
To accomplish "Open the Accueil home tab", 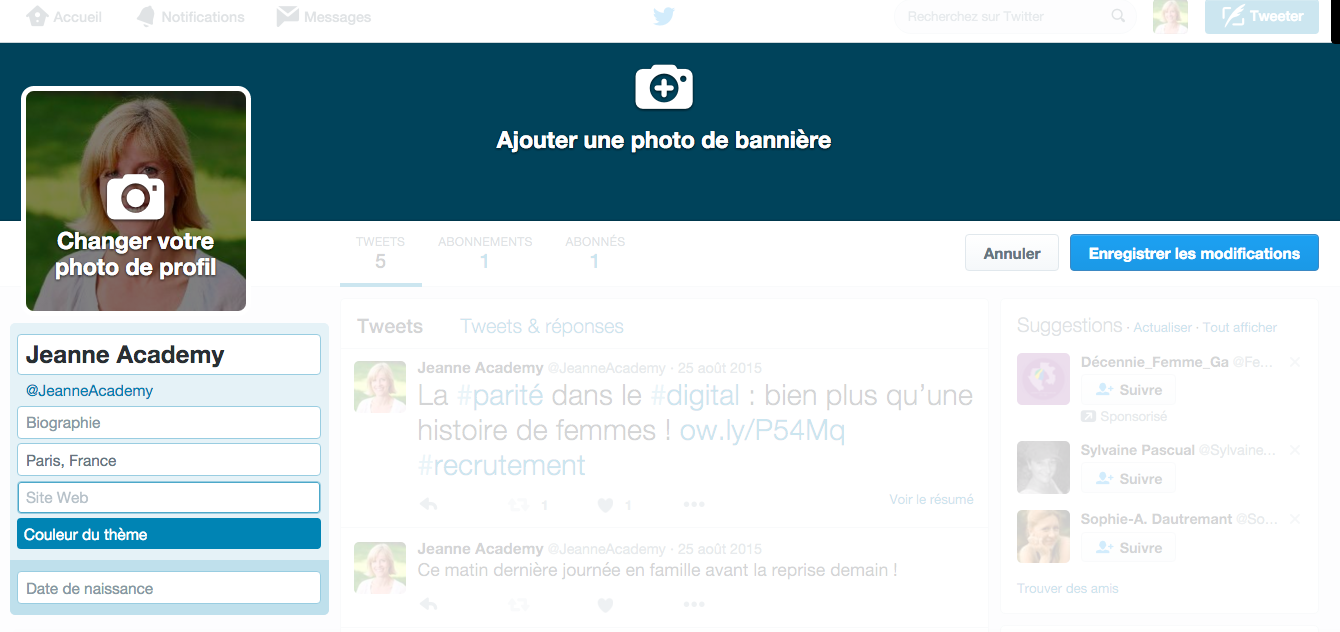I will 65,17.
